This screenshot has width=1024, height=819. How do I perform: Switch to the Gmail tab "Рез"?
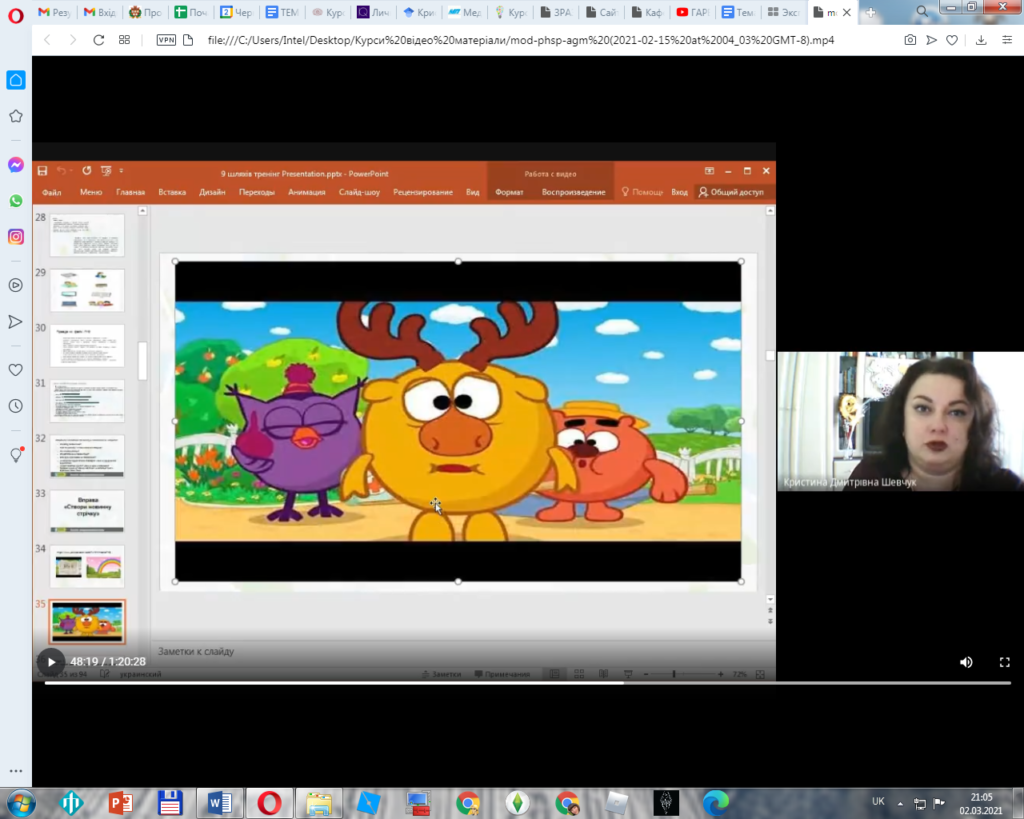click(x=54, y=12)
